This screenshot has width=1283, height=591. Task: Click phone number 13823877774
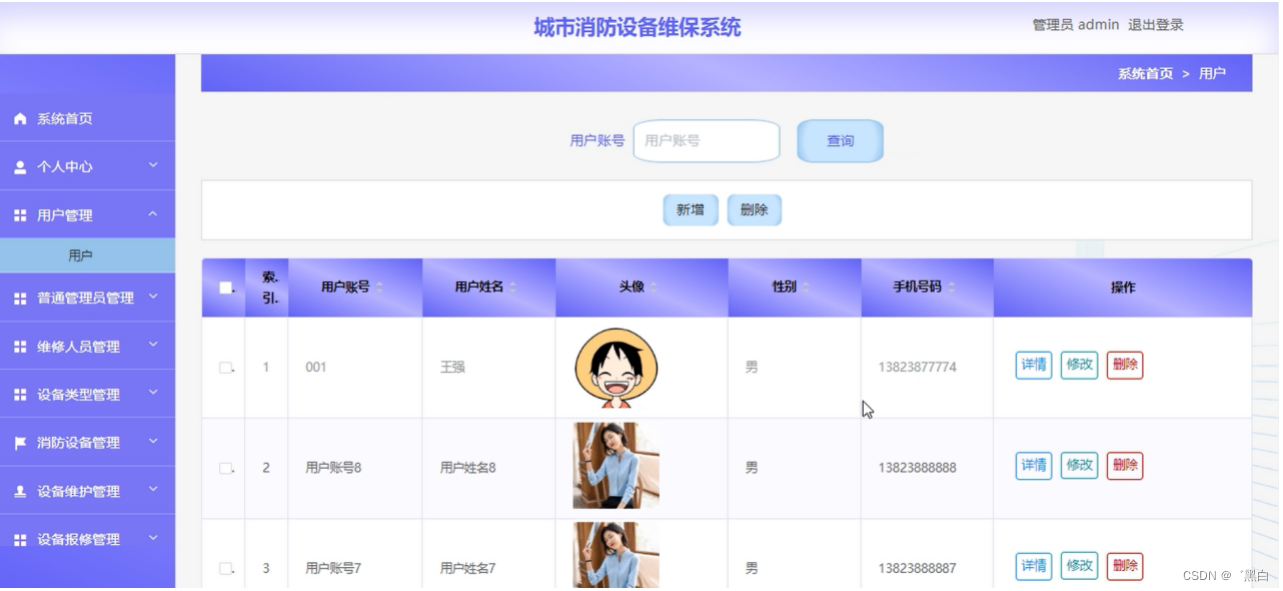(x=917, y=368)
